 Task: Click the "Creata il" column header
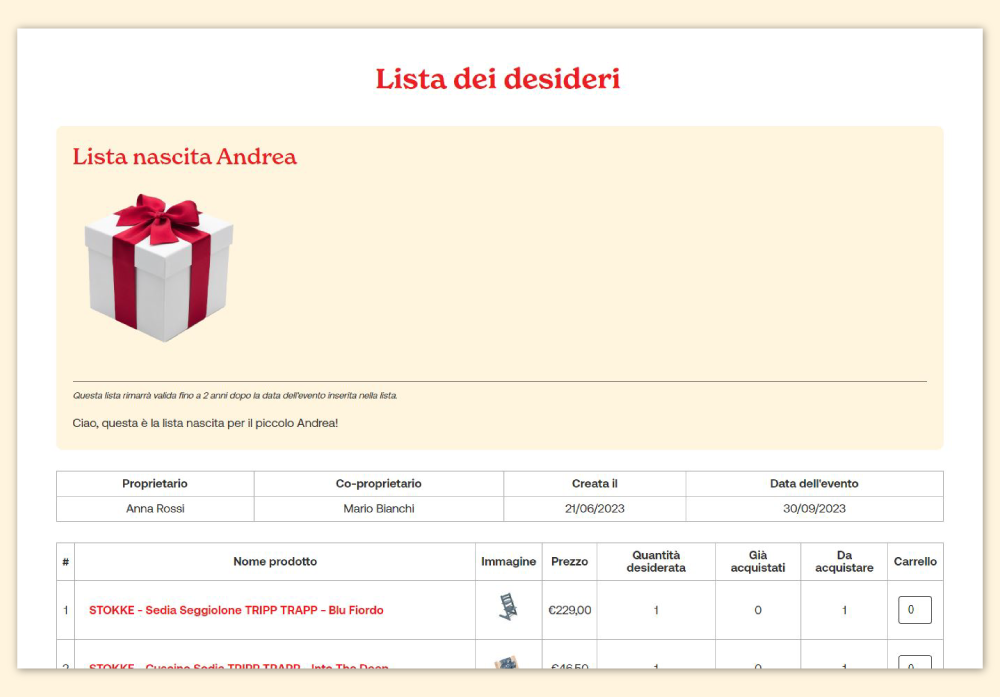594,483
